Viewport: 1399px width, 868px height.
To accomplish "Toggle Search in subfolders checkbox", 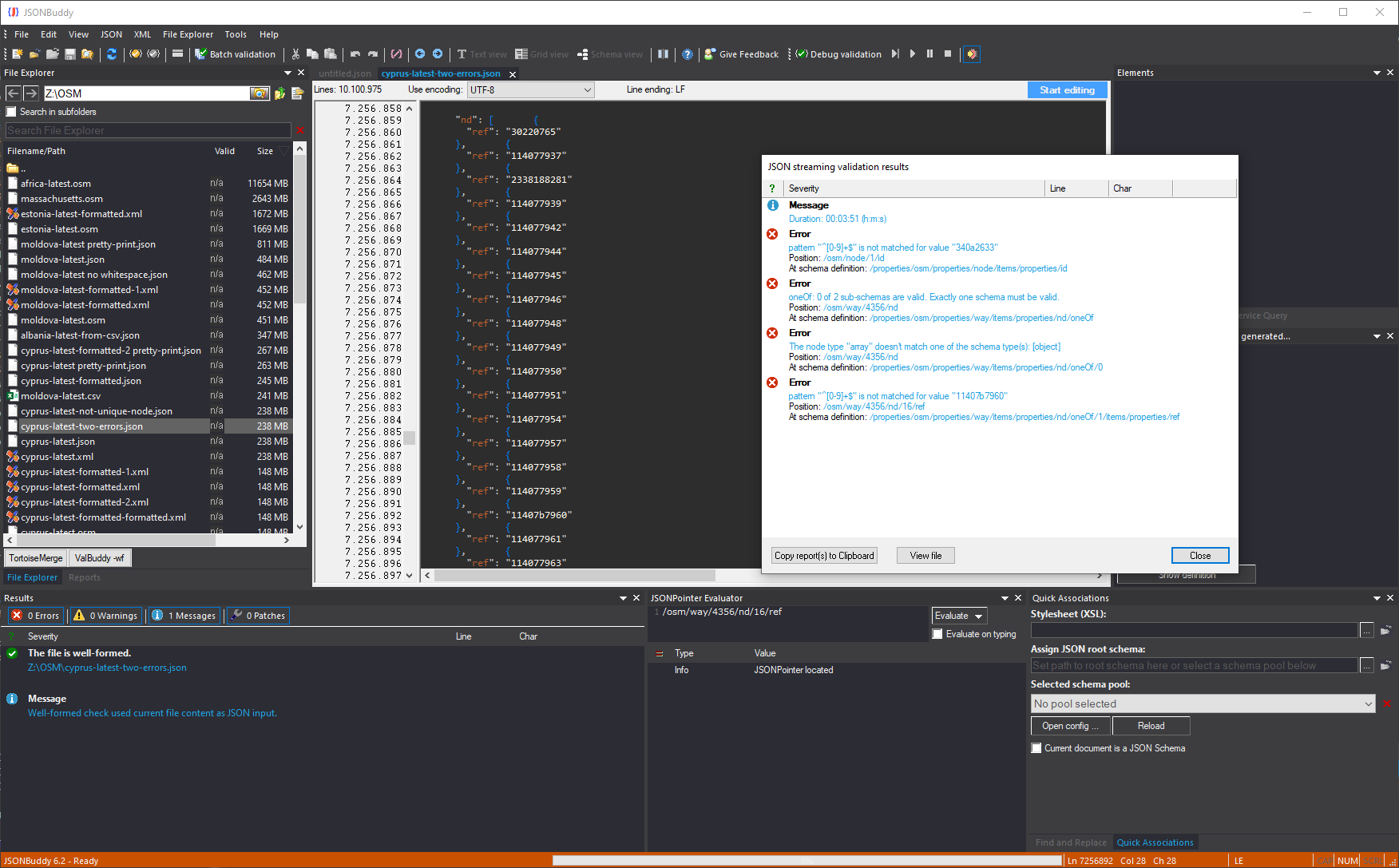I will tap(11, 112).
